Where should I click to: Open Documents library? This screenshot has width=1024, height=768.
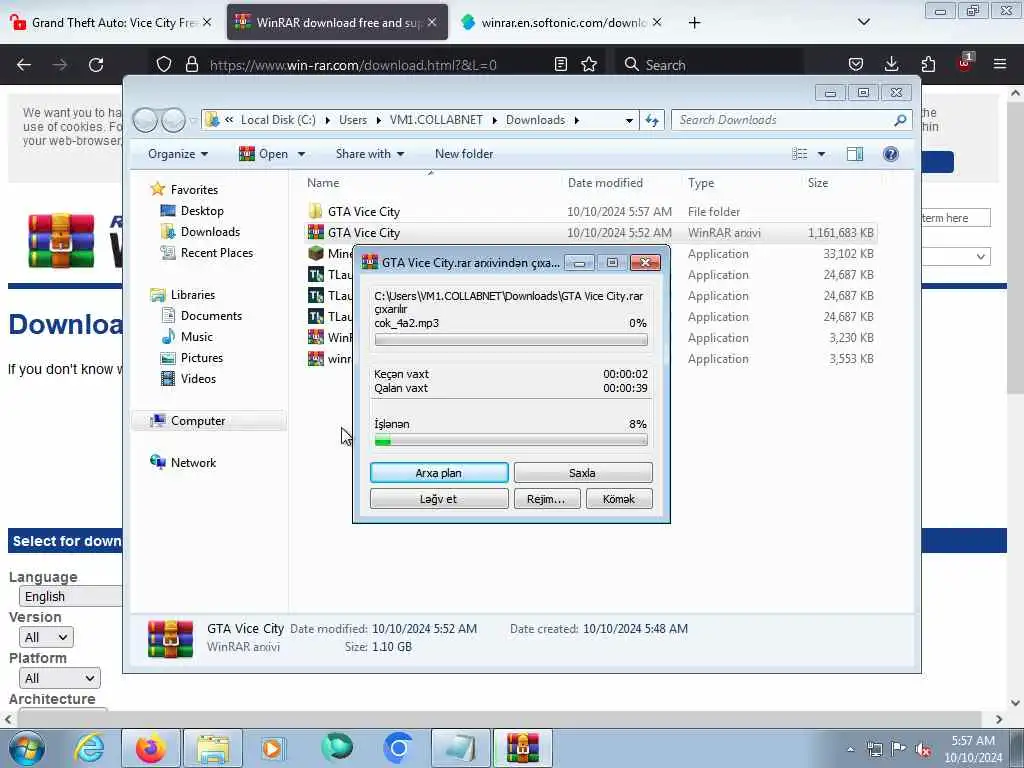(211, 316)
